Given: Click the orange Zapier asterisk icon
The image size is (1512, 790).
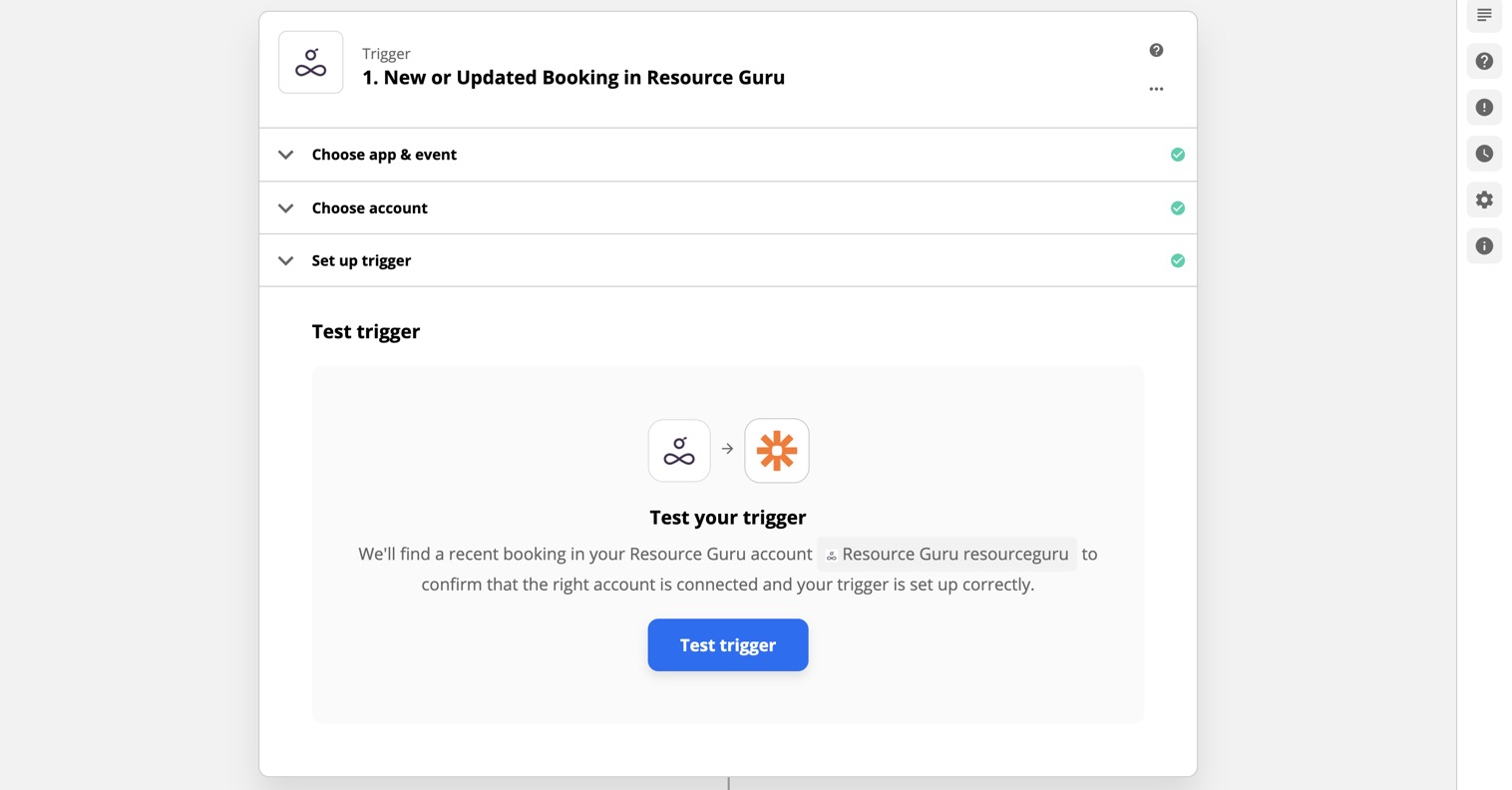Looking at the screenshot, I should (x=777, y=451).
